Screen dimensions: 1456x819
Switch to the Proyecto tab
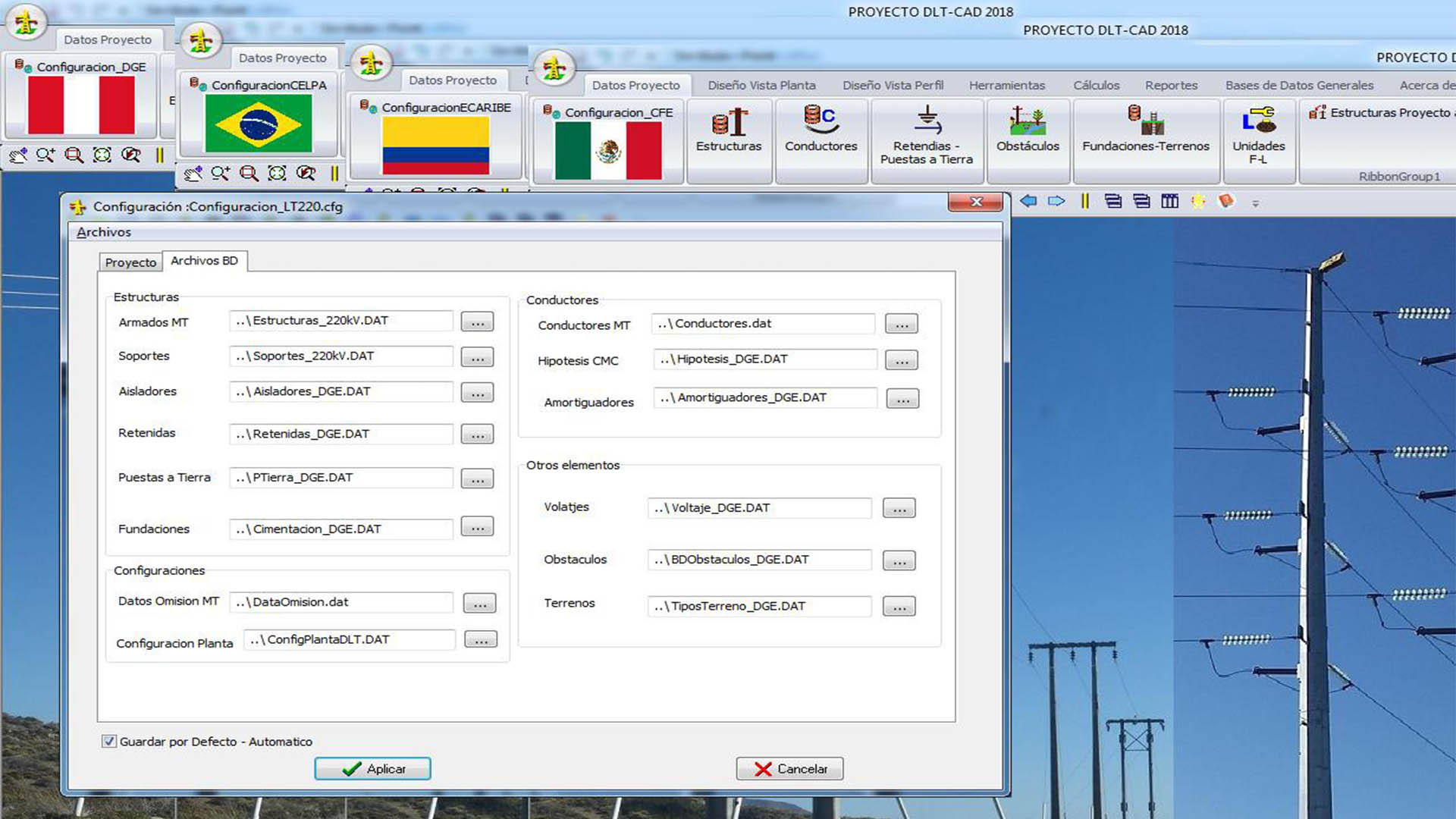[x=130, y=262]
